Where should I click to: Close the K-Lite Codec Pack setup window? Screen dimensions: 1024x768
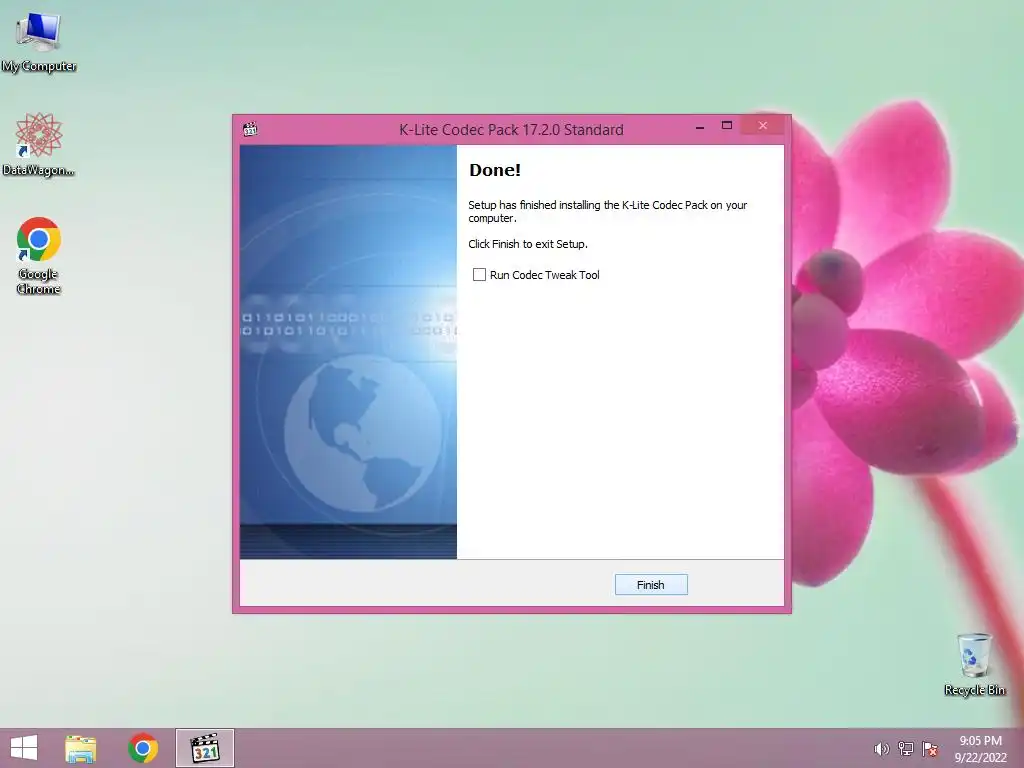(763, 126)
